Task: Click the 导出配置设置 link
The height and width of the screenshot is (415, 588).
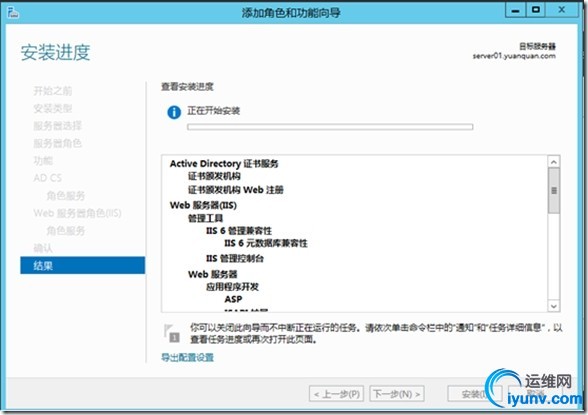Action: click(188, 357)
